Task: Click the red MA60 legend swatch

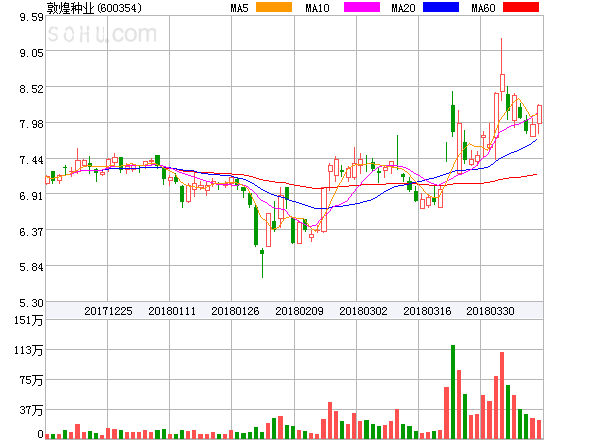Action: pos(521,7)
